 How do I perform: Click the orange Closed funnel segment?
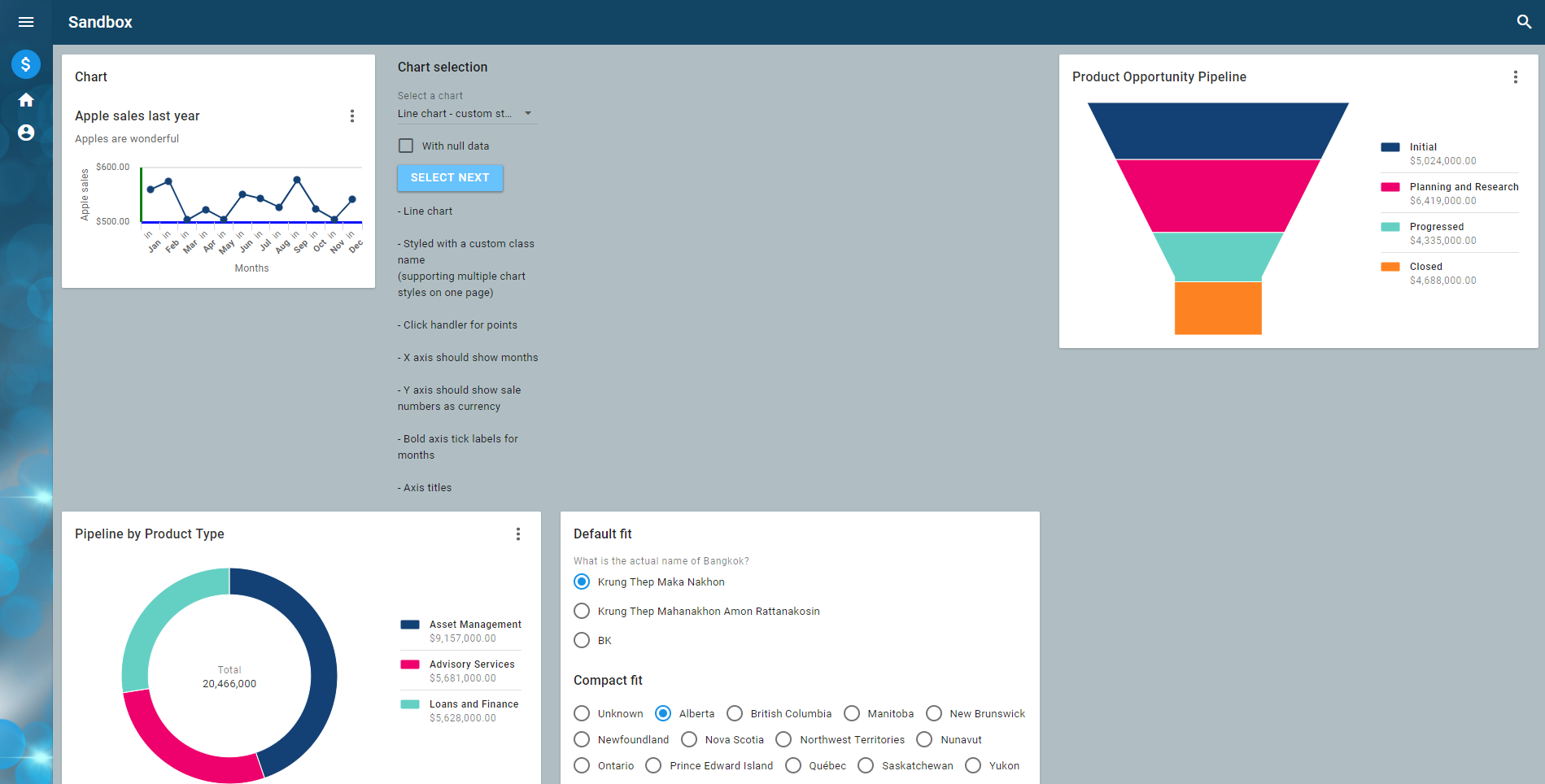(x=1218, y=308)
